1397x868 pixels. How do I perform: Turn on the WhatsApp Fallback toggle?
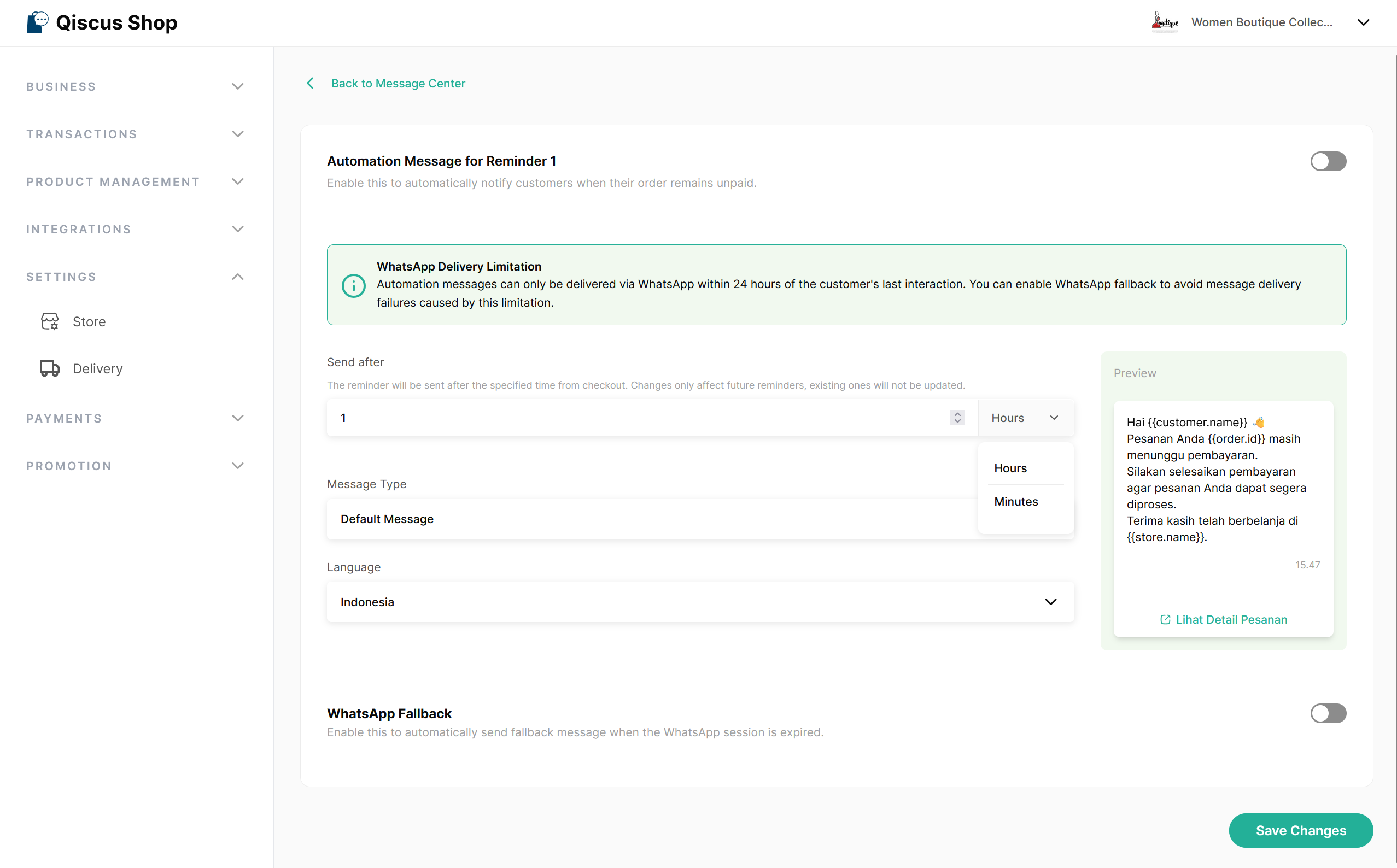point(1328,713)
